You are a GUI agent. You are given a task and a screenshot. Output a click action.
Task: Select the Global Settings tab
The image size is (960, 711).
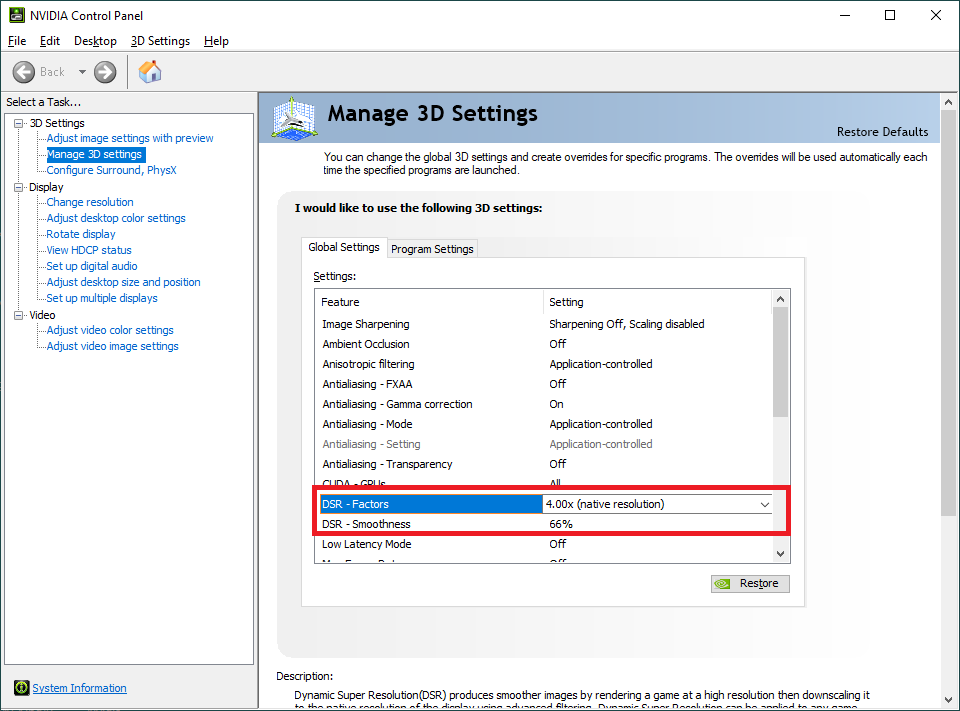(344, 247)
